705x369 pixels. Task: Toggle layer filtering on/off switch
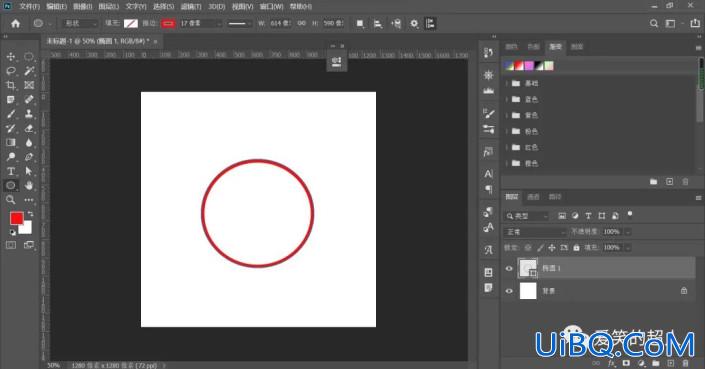(630, 214)
